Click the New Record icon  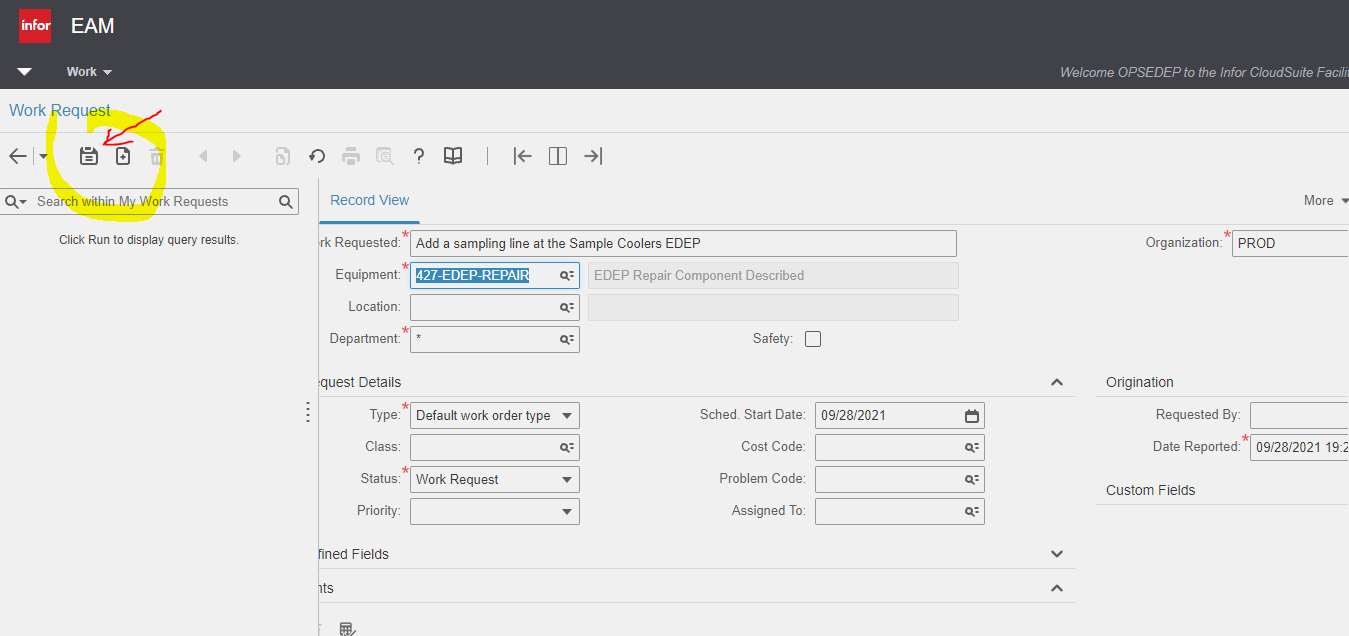coord(123,156)
